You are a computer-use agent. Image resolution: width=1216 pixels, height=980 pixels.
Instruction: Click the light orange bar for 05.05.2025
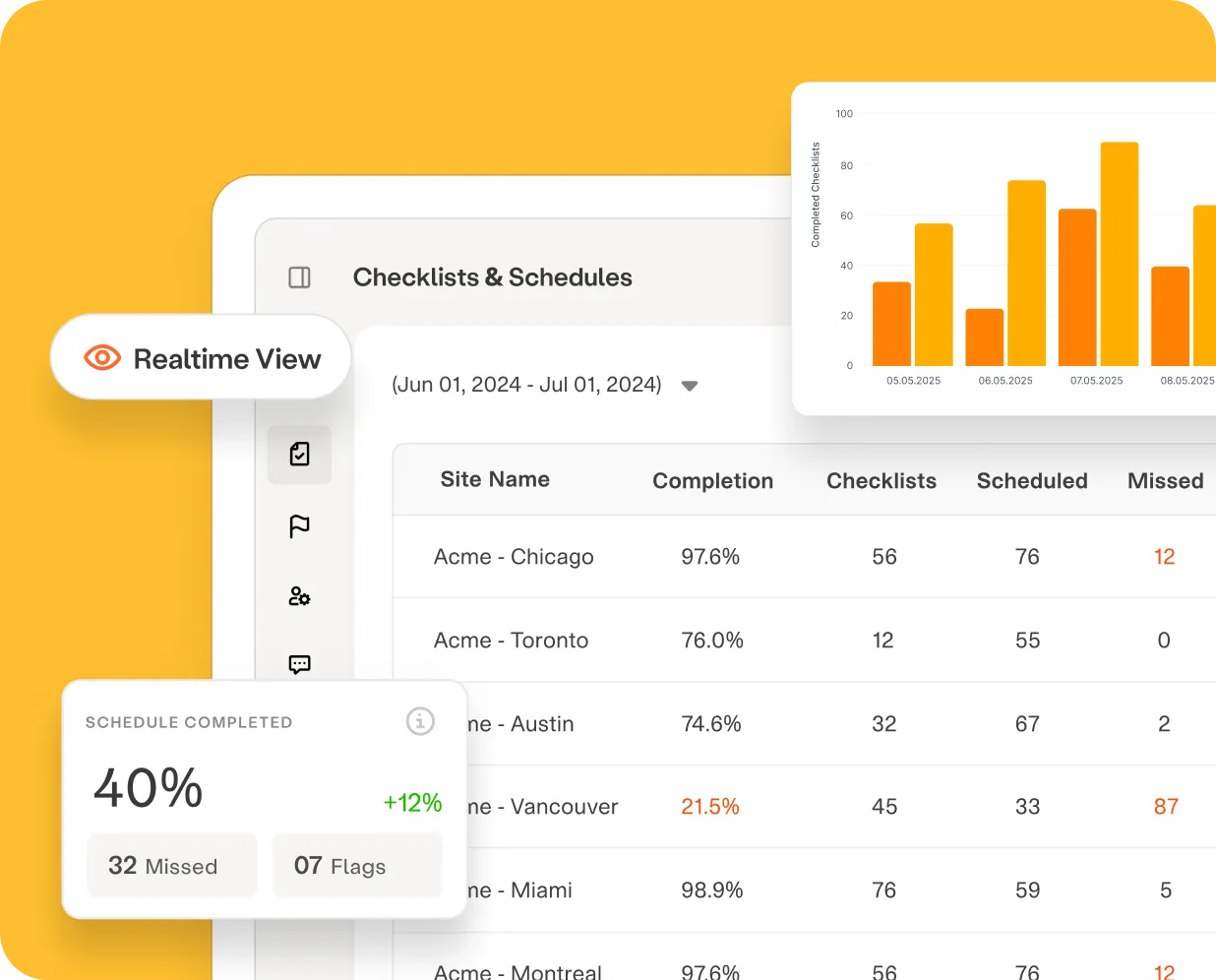tap(934, 295)
